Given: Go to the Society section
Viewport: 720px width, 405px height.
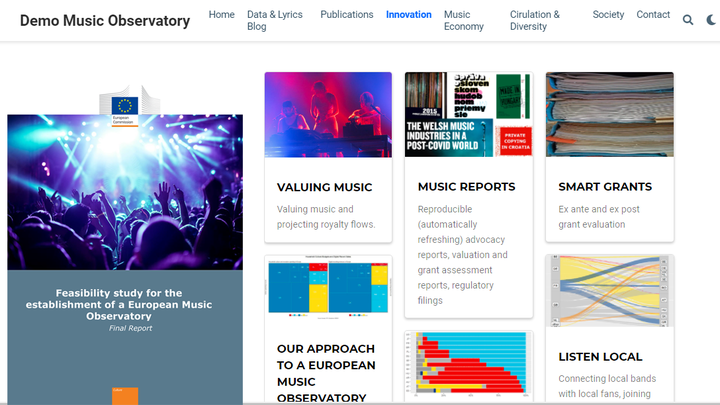Looking at the screenshot, I should (x=608, y=15).
